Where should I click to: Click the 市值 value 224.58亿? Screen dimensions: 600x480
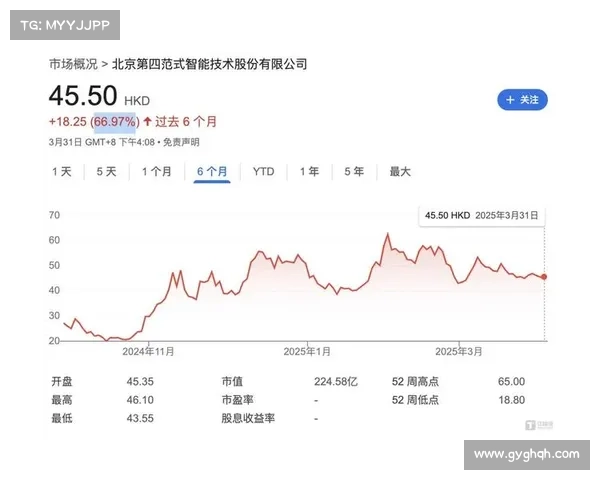(336, 382)
